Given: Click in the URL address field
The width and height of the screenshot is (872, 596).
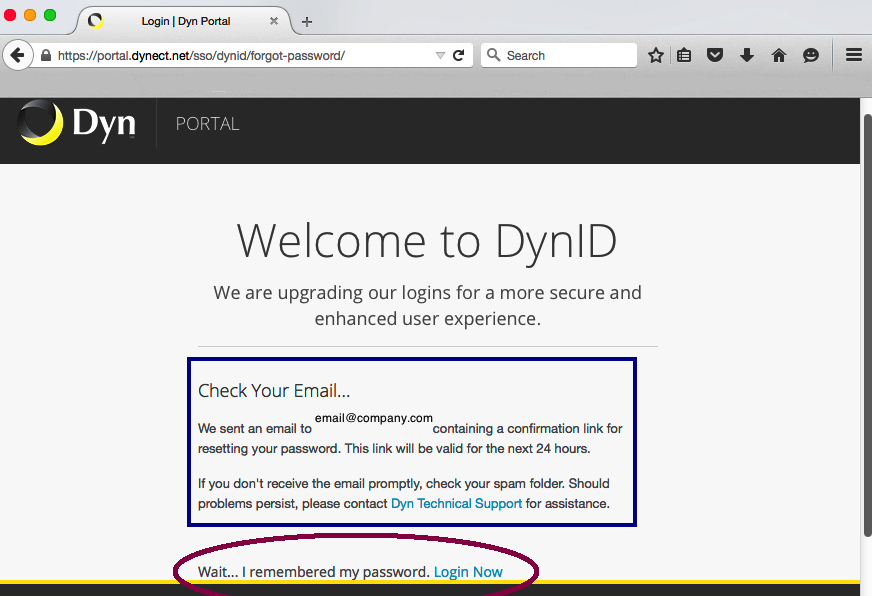Looking at the screenshot, I should click(245, 56).
